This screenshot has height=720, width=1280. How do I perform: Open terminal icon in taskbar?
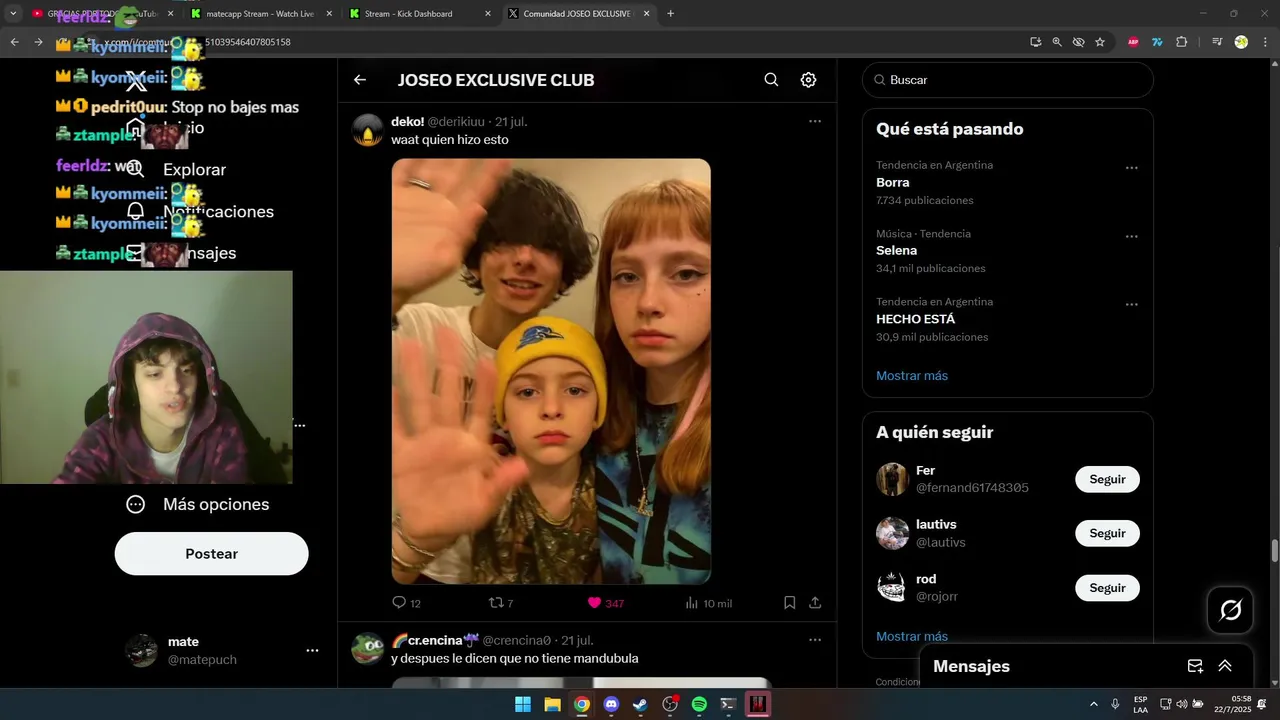tap(729, 705)
